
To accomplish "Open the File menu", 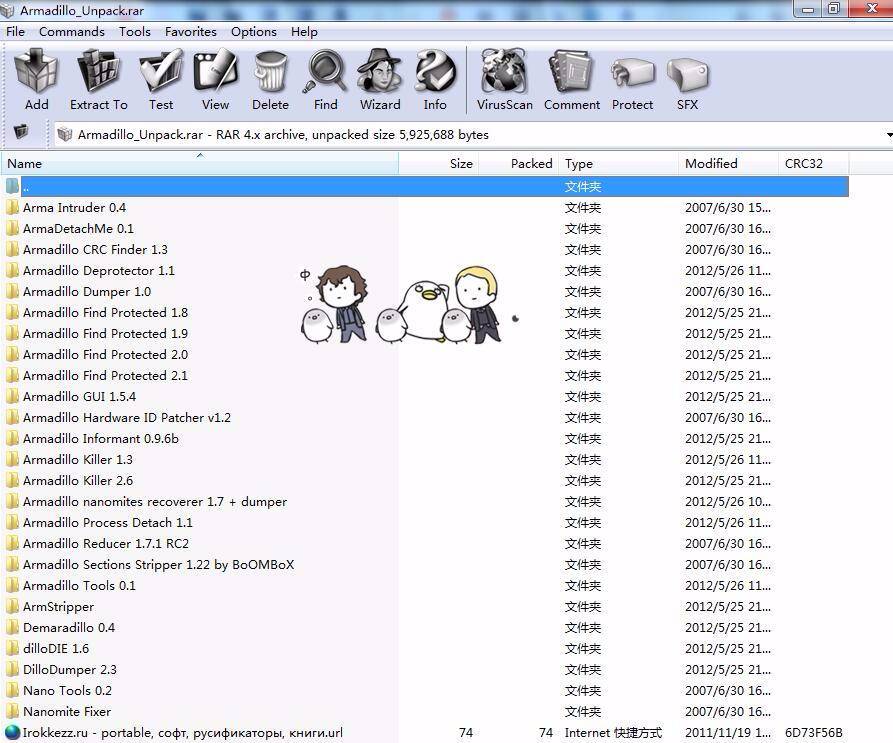I will pos(15,32).
